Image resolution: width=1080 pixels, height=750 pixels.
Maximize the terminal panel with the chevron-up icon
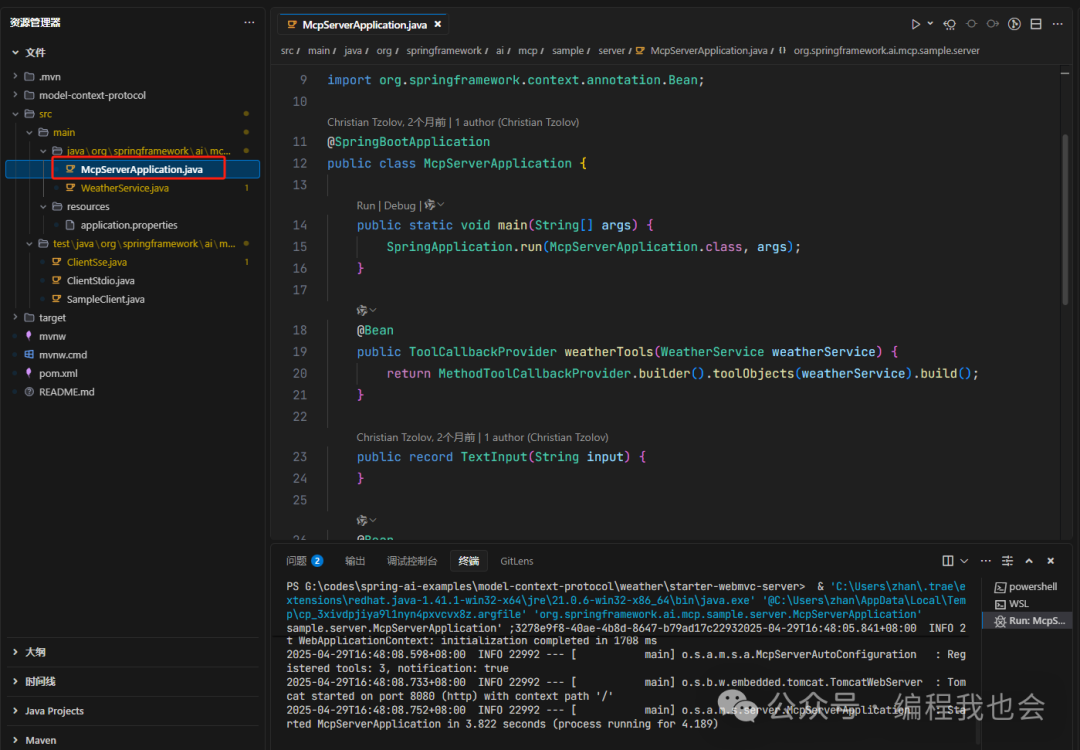tap(1029, 560)
